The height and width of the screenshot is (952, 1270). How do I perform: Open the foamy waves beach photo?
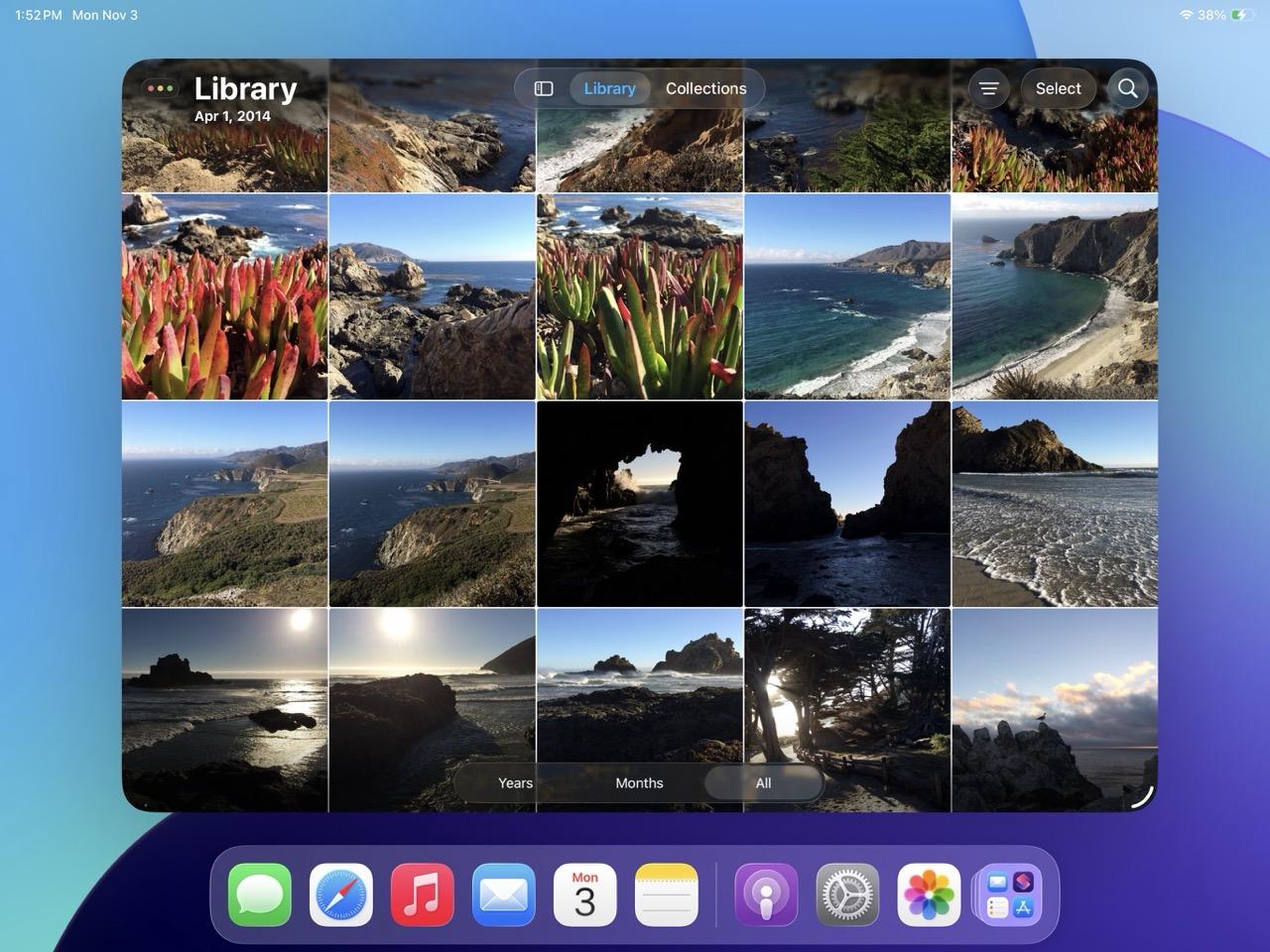(1055, 504)
